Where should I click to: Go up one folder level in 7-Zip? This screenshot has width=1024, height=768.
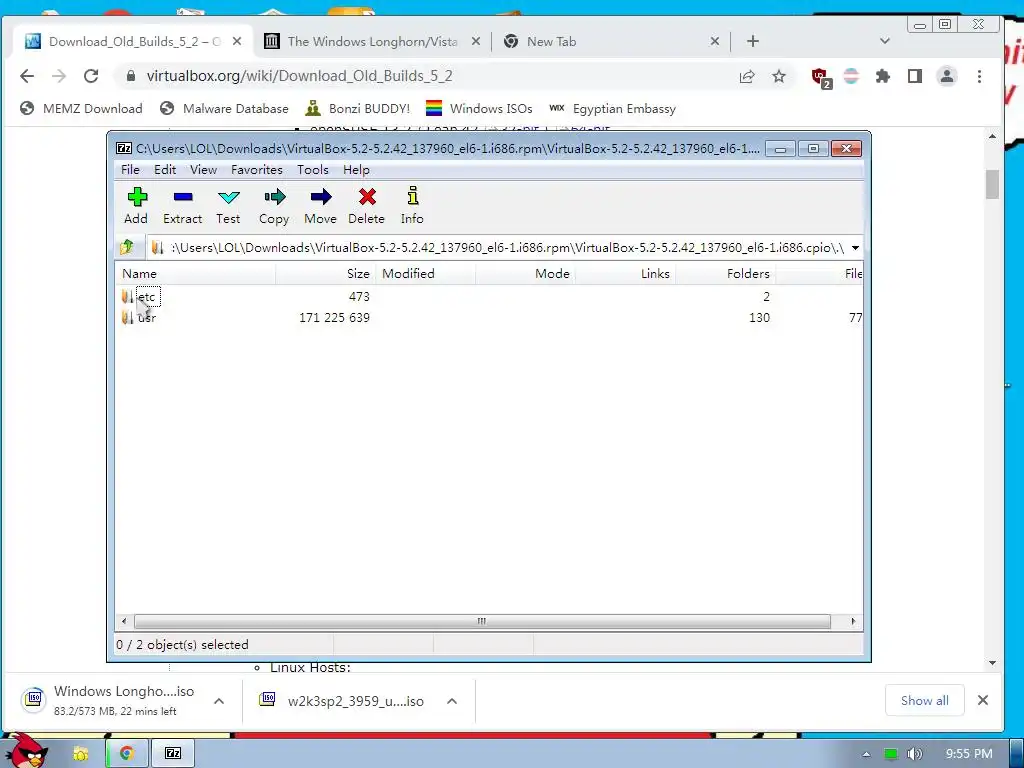(127, 247)
